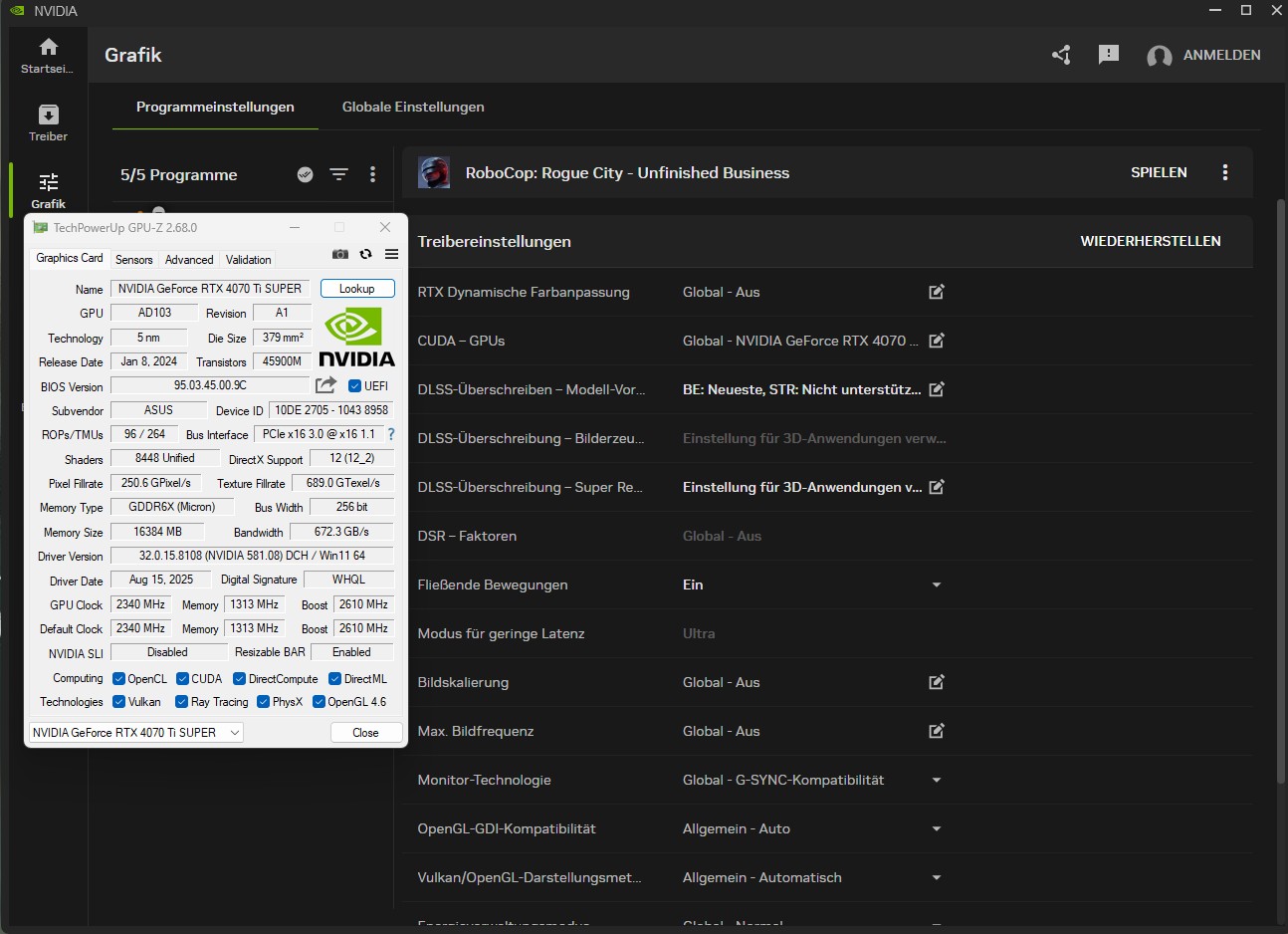Select the Grafik sidebar icon

point(48,181)
